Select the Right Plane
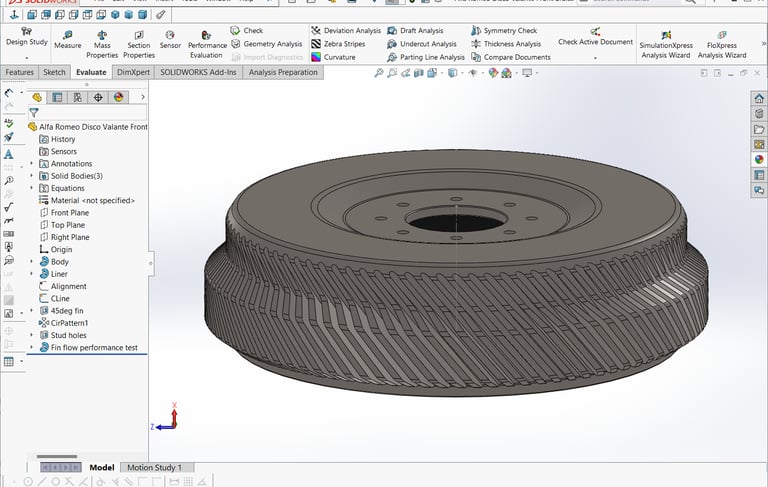This screenshot has width=768, height=487. (64, 237)
